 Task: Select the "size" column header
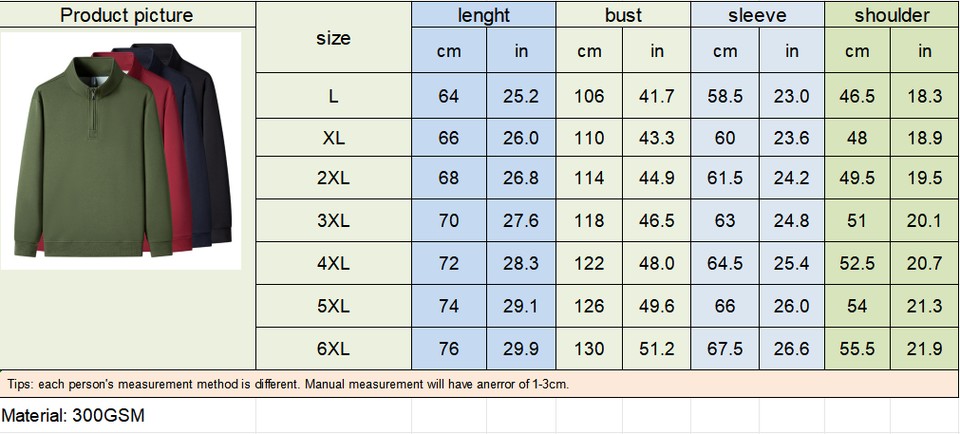coord(333,38)
